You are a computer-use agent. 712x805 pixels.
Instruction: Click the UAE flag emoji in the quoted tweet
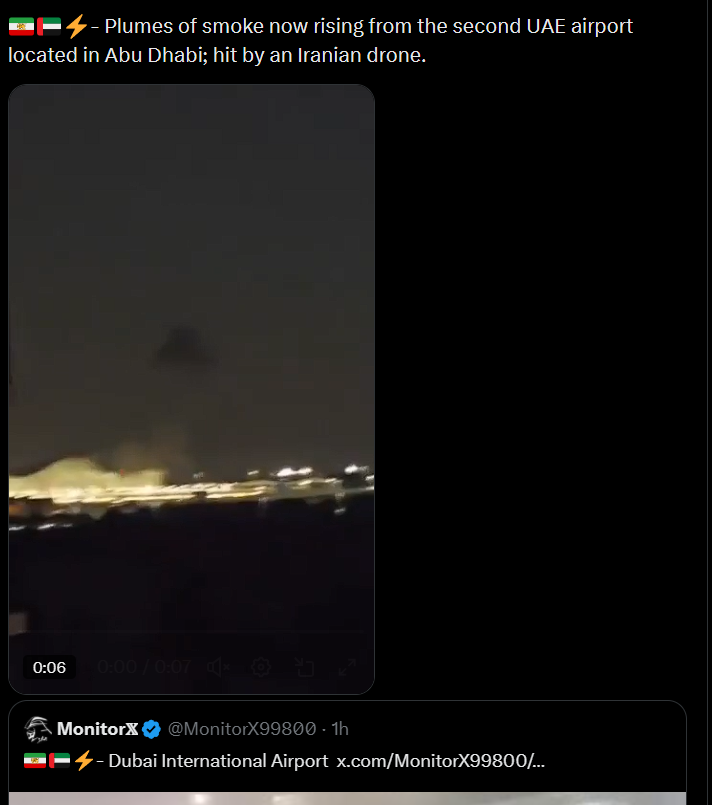pyautogui.click(x=59, y=761)
